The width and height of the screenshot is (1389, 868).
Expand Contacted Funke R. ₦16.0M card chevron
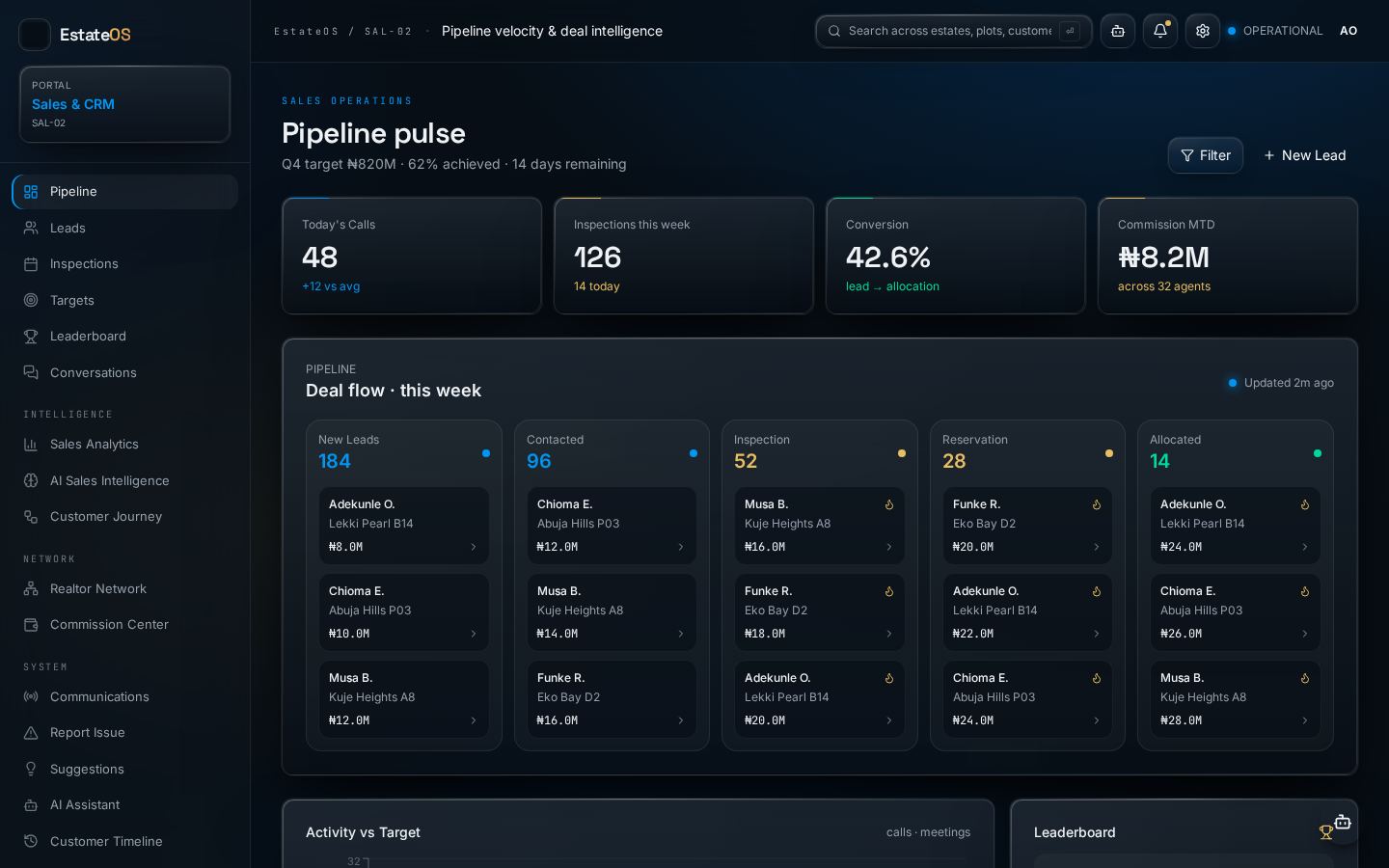click(680, 720)
